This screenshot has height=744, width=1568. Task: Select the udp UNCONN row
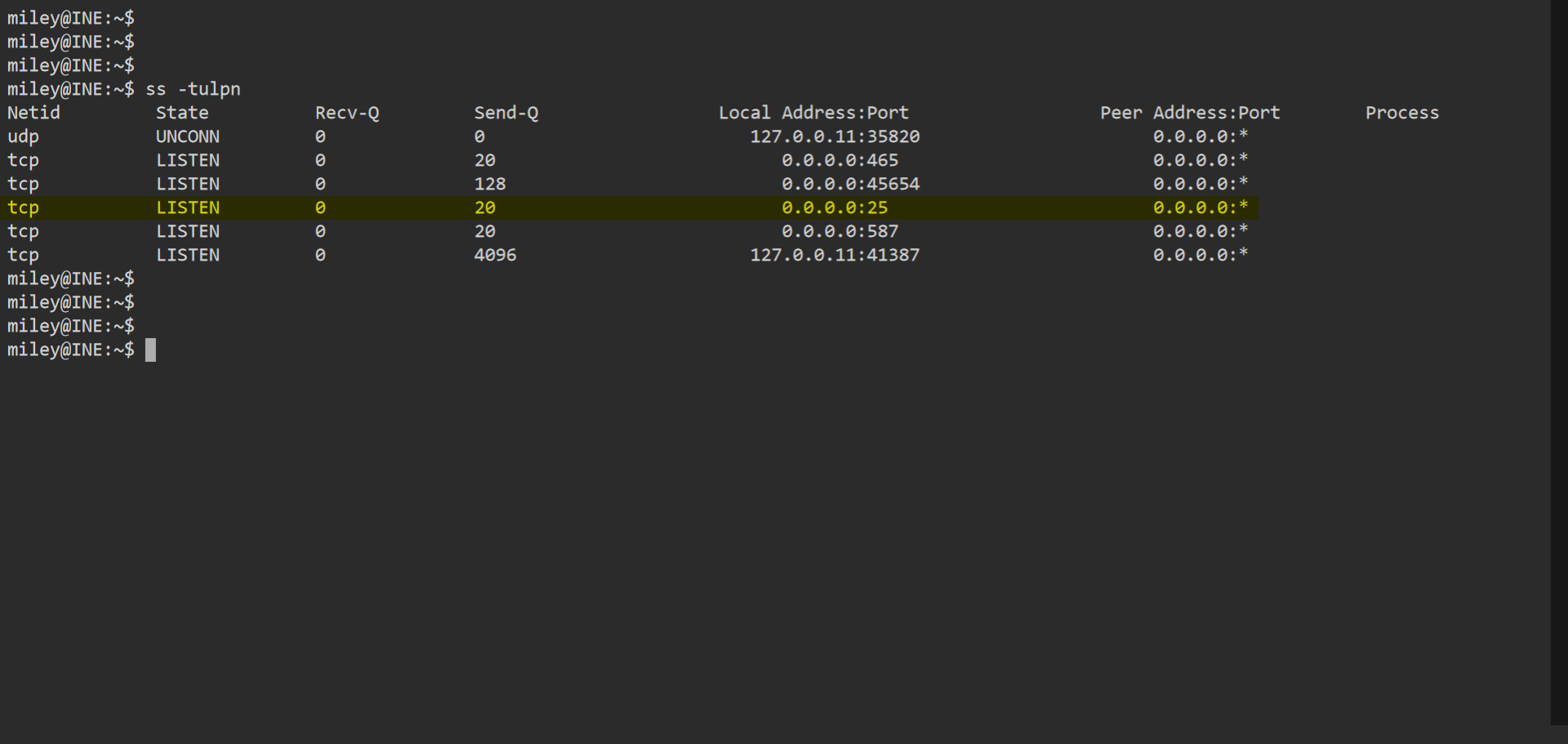[490, 136]
